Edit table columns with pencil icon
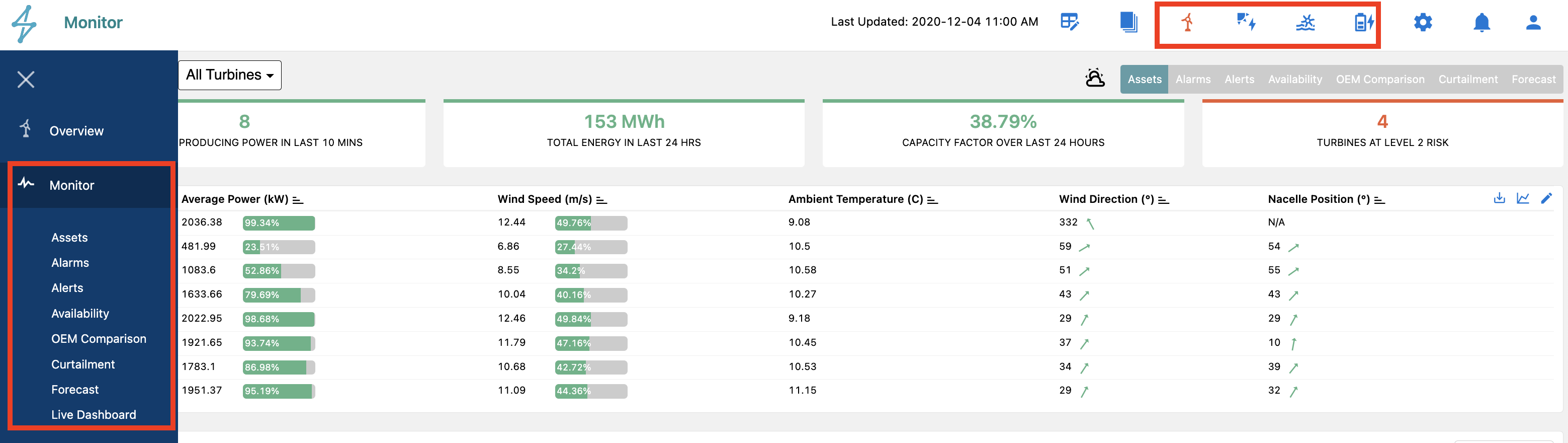Screen dimensions: 1568x443 1546,198
